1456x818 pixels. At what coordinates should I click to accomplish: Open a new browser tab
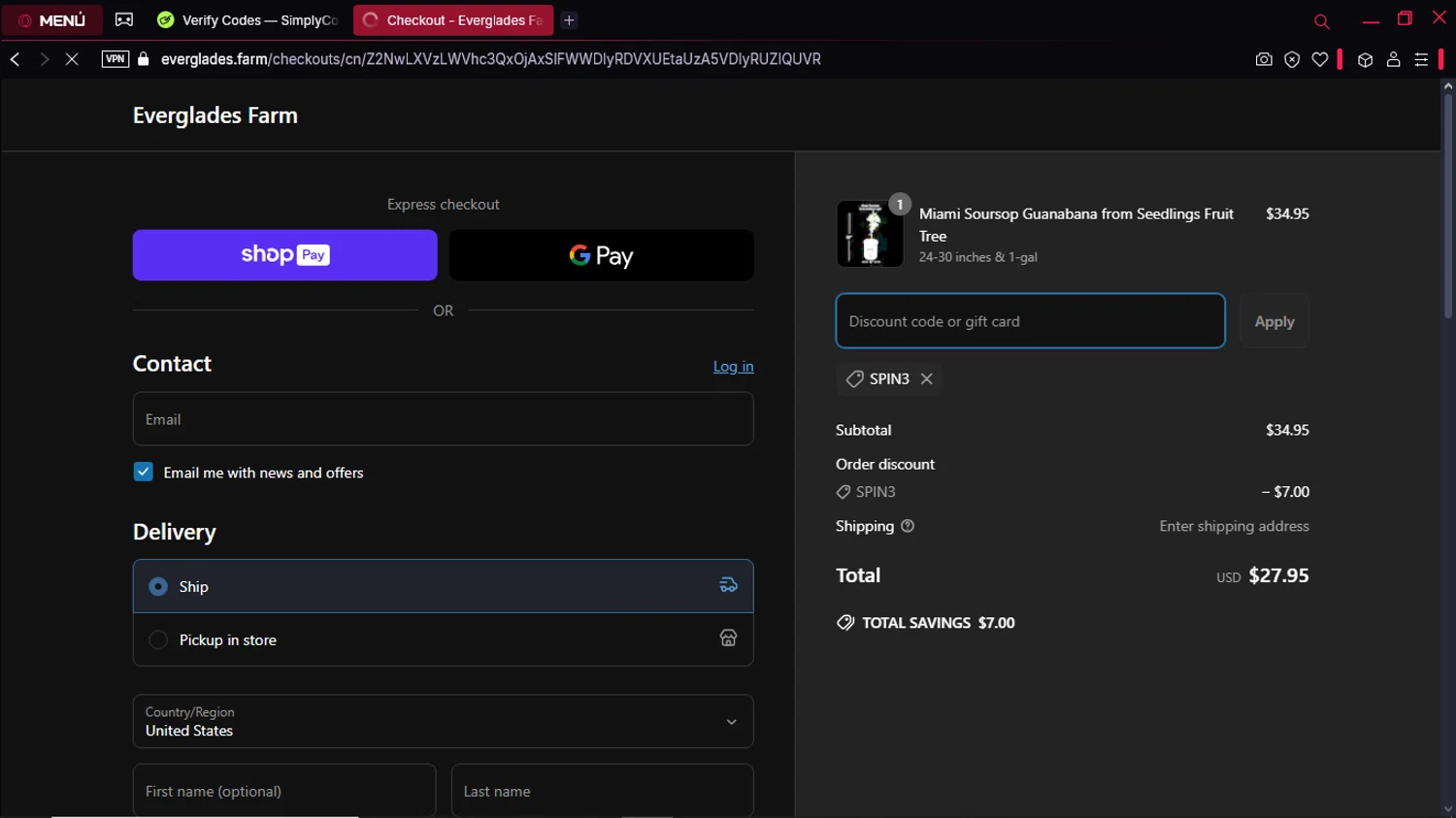coord(570,20)
